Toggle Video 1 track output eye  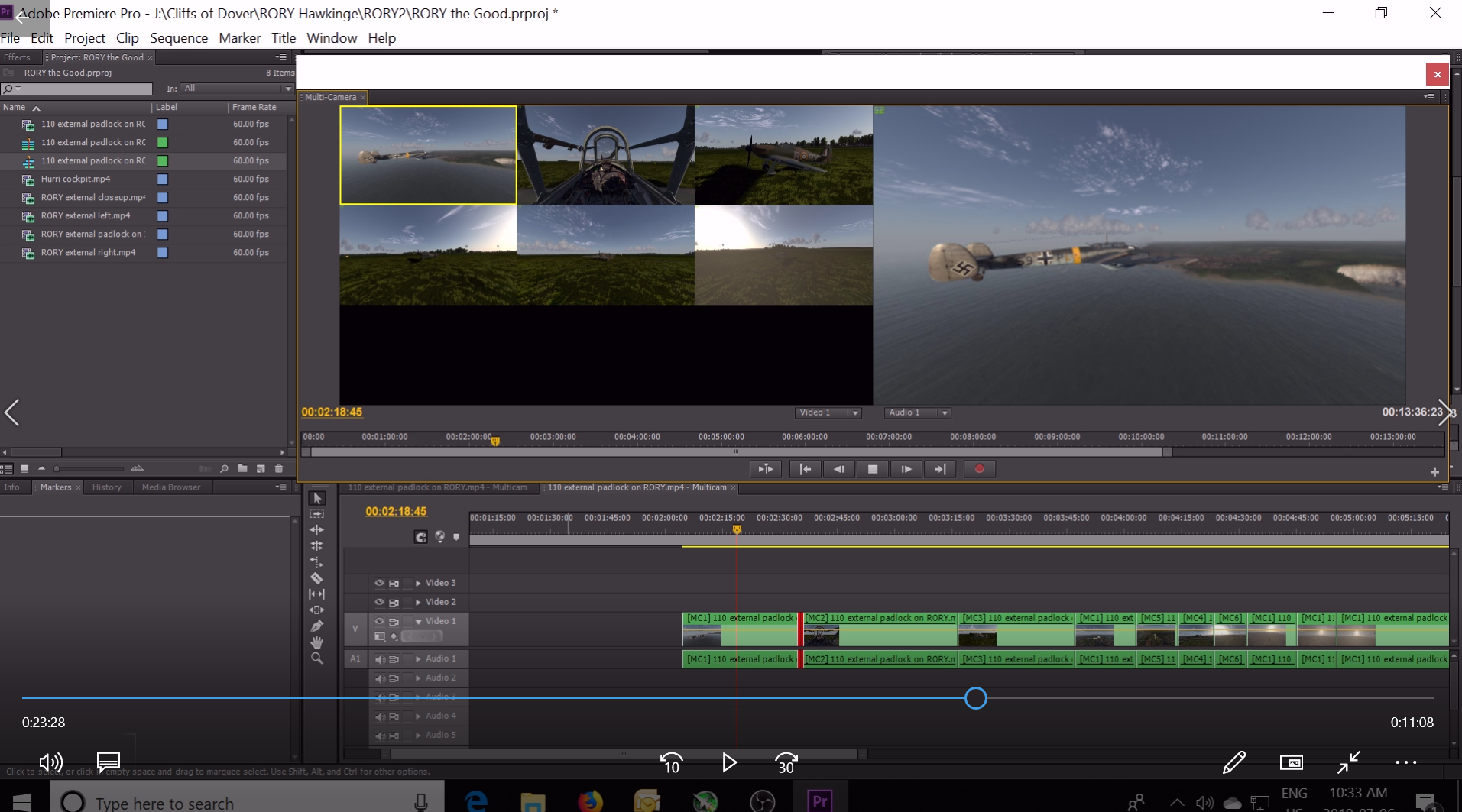point(379,621)
